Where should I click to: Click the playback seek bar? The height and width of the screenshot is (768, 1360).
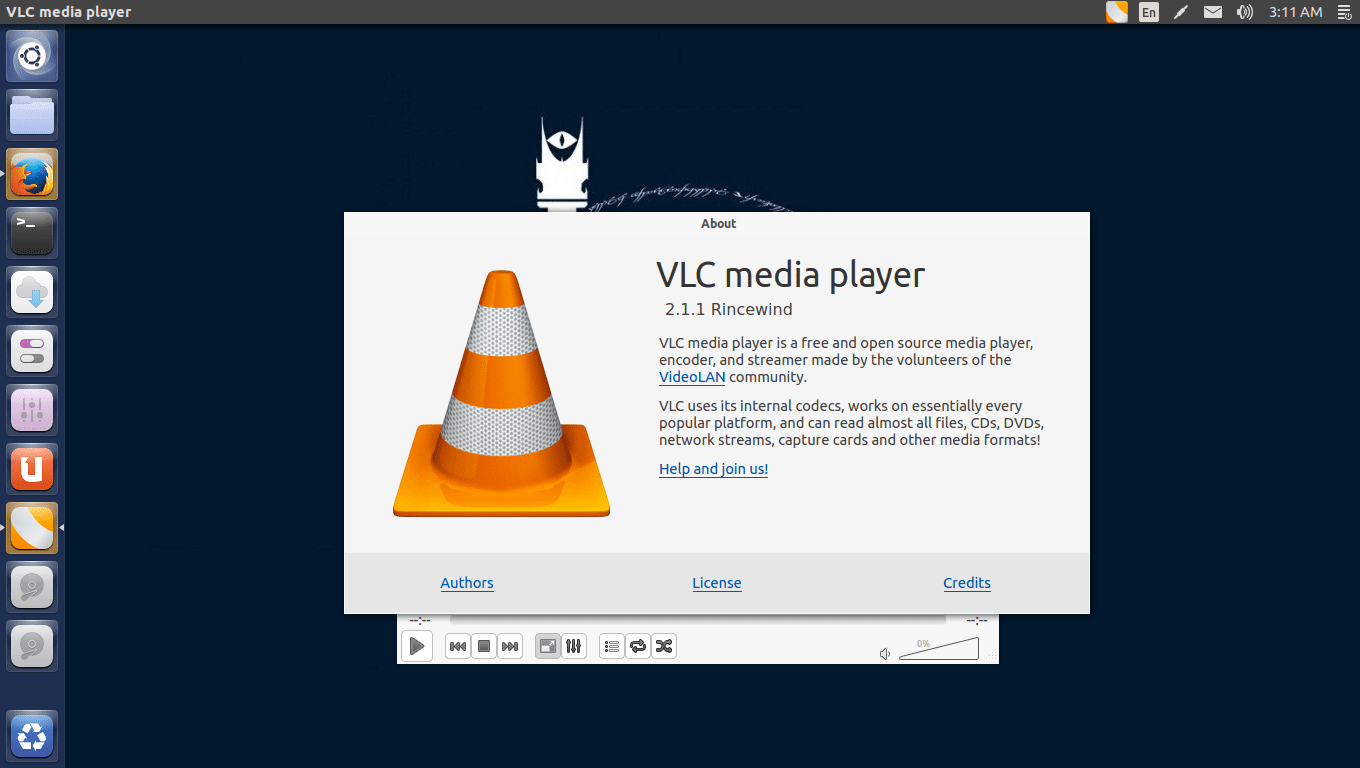(697, 620)
